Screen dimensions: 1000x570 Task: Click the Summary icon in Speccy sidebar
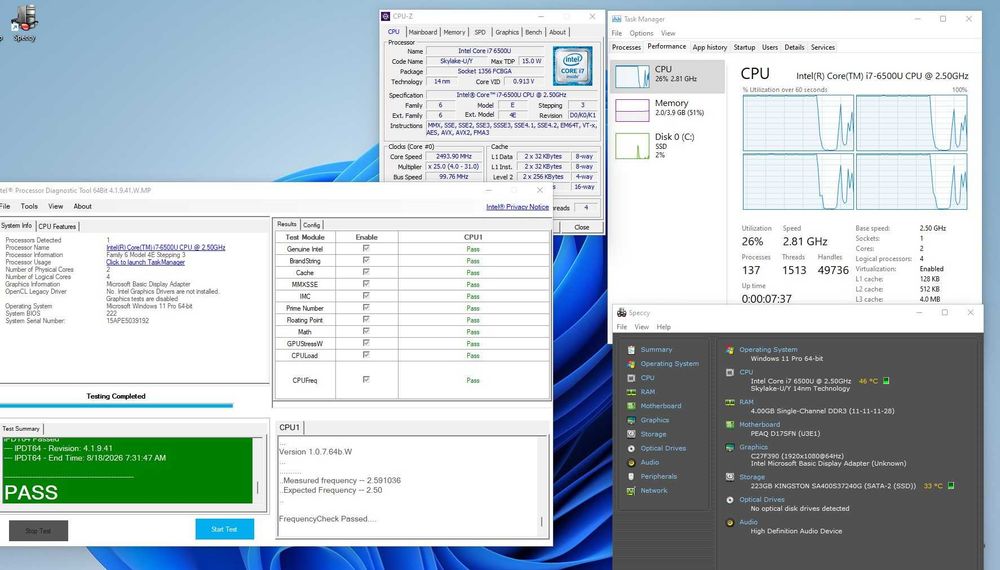coord(631,349)
